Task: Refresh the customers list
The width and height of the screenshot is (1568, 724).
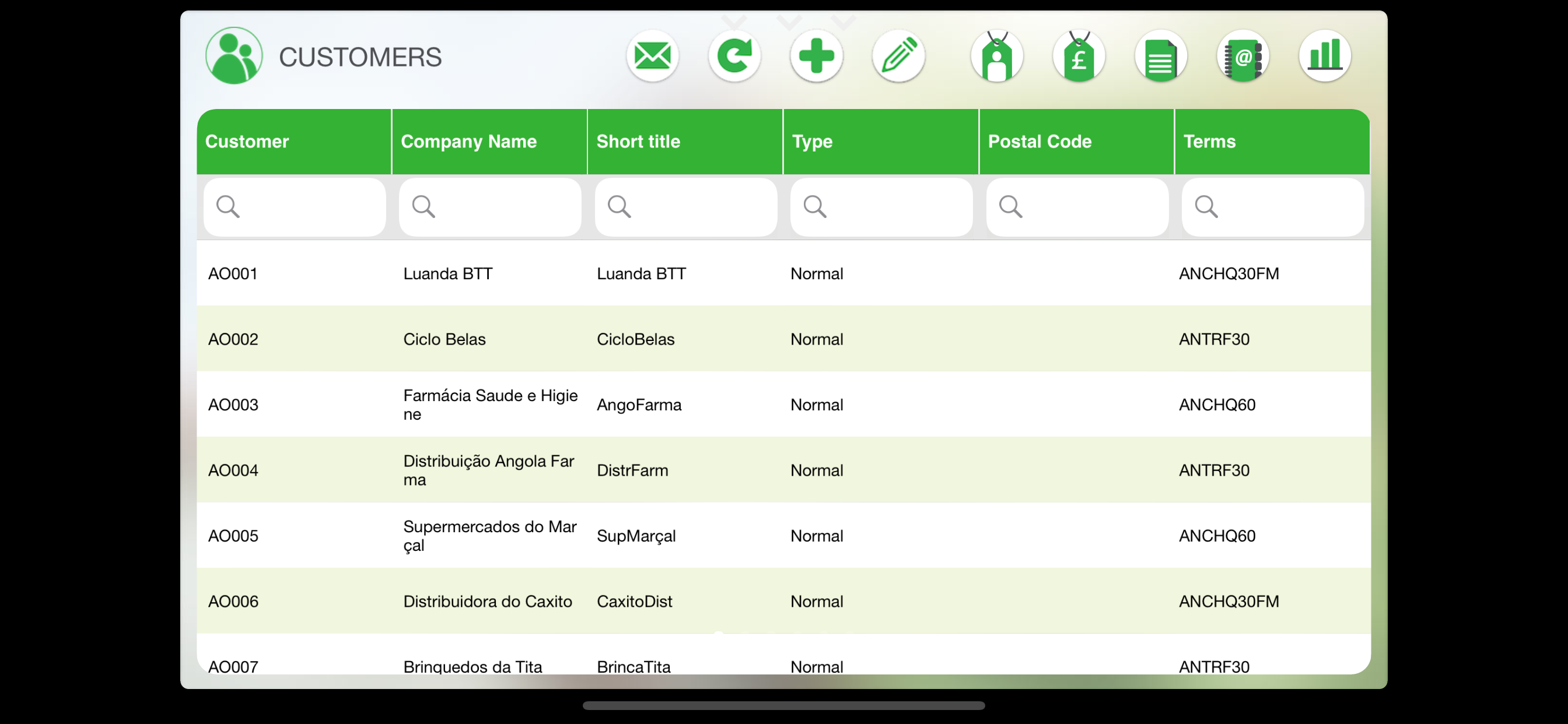Action: 734,57
